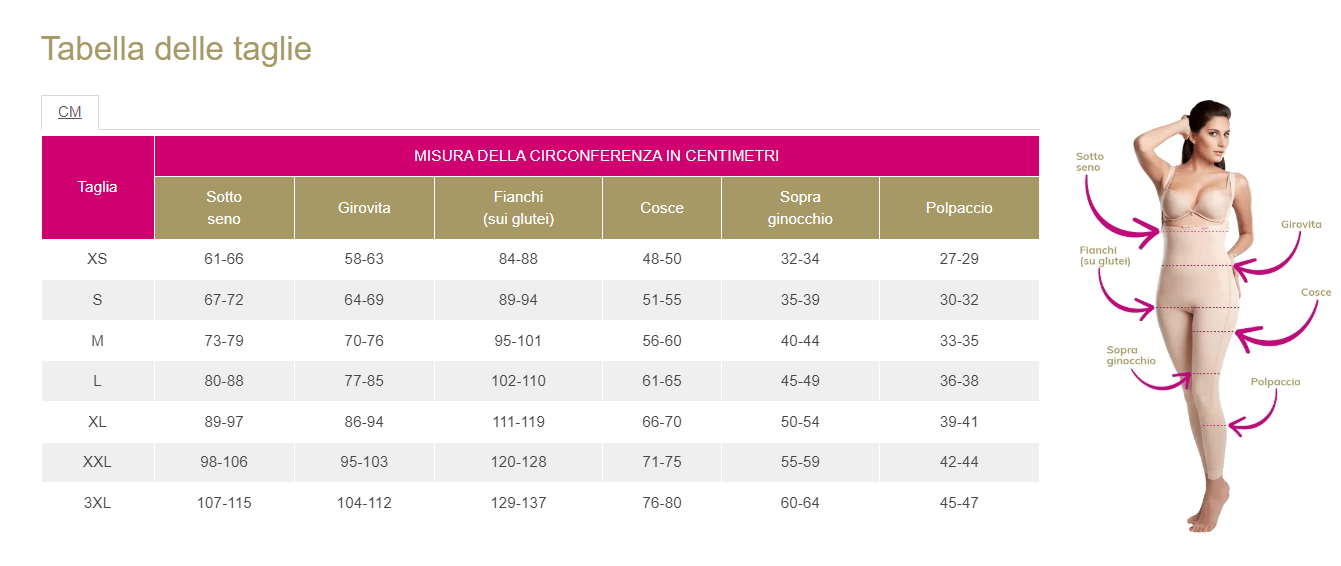Click the Polpaccio column header
1341x566 pixels.
(x=959, y=208)
